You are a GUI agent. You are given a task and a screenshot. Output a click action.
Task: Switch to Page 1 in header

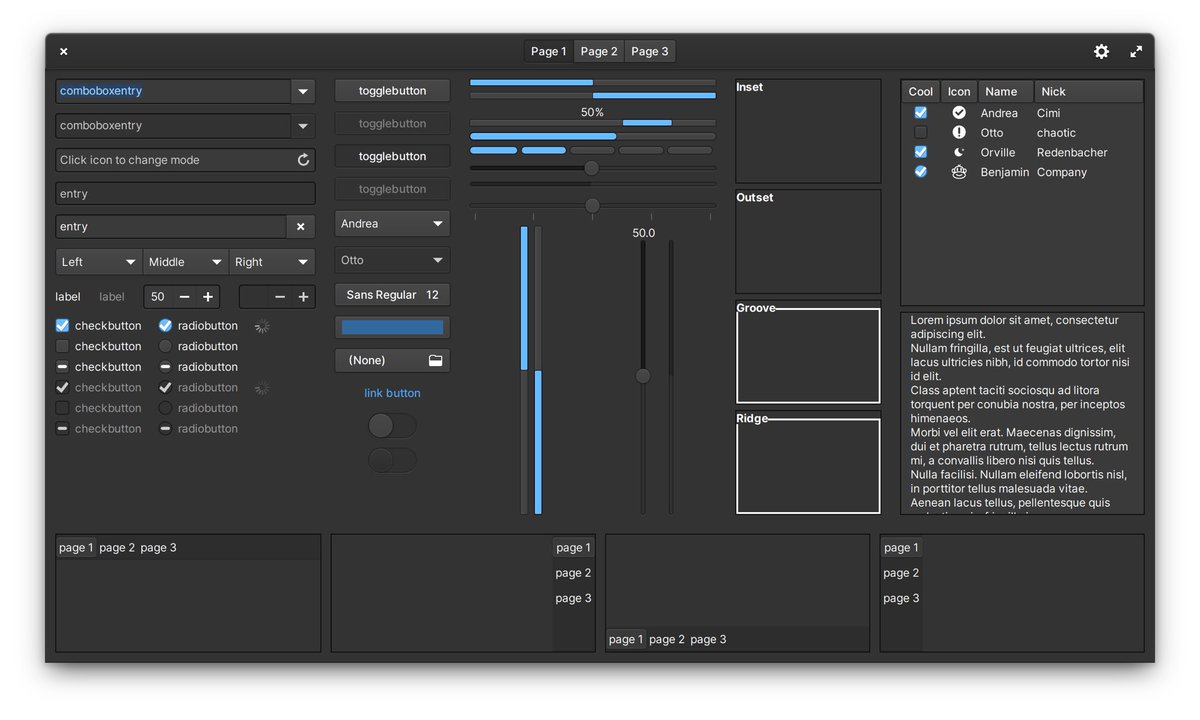[x=549, y=51]
